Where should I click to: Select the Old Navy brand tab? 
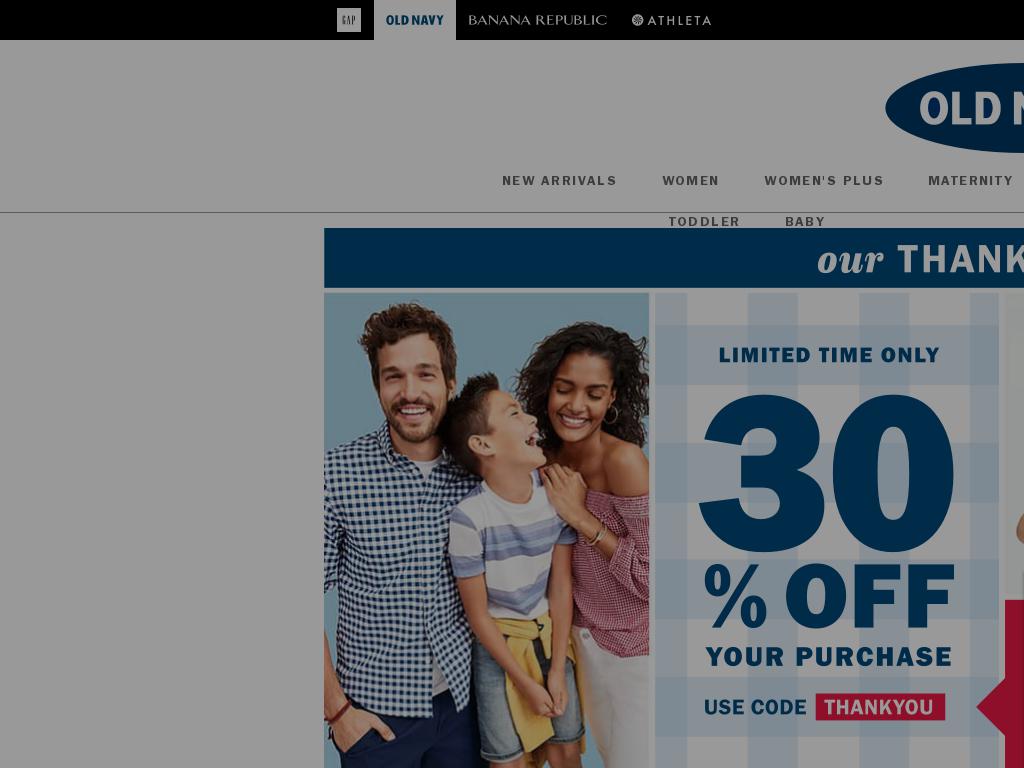point(415,20)
